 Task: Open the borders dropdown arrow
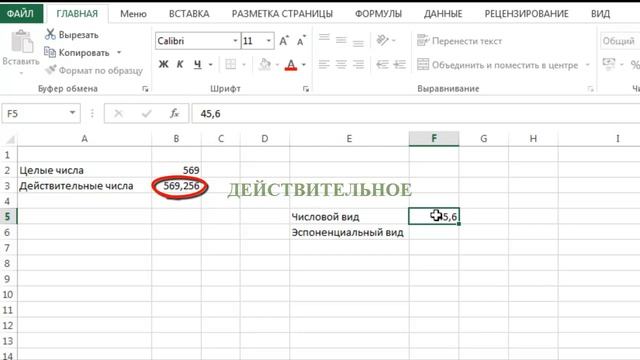coord(244,64)
